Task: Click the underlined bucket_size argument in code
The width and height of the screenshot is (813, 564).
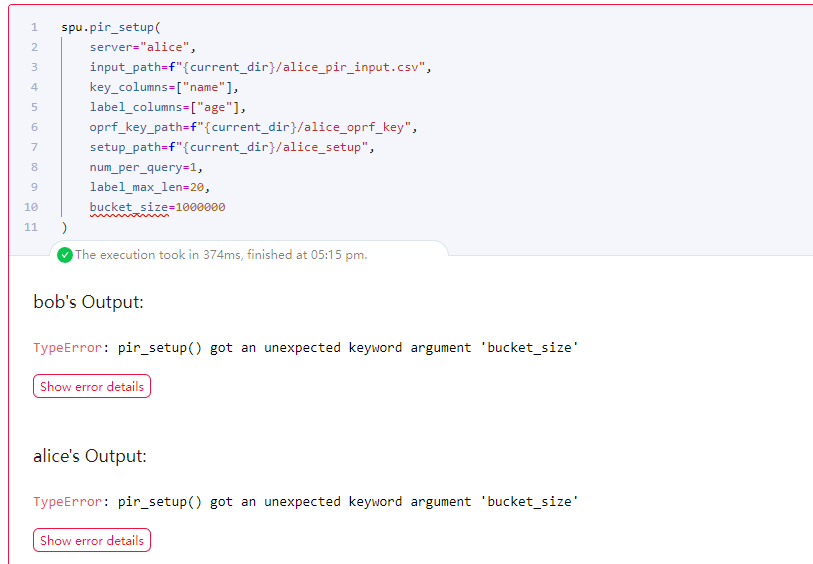Action: [x=128, y=207]
